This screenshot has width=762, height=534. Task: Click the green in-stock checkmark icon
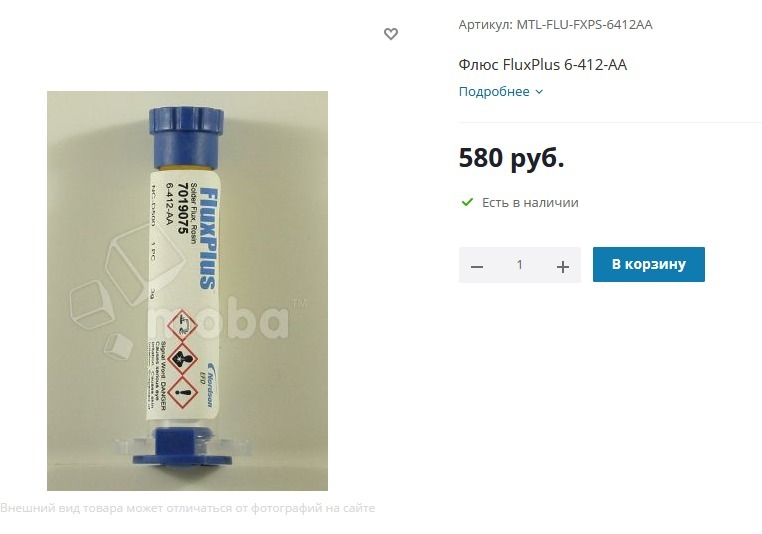467,202
